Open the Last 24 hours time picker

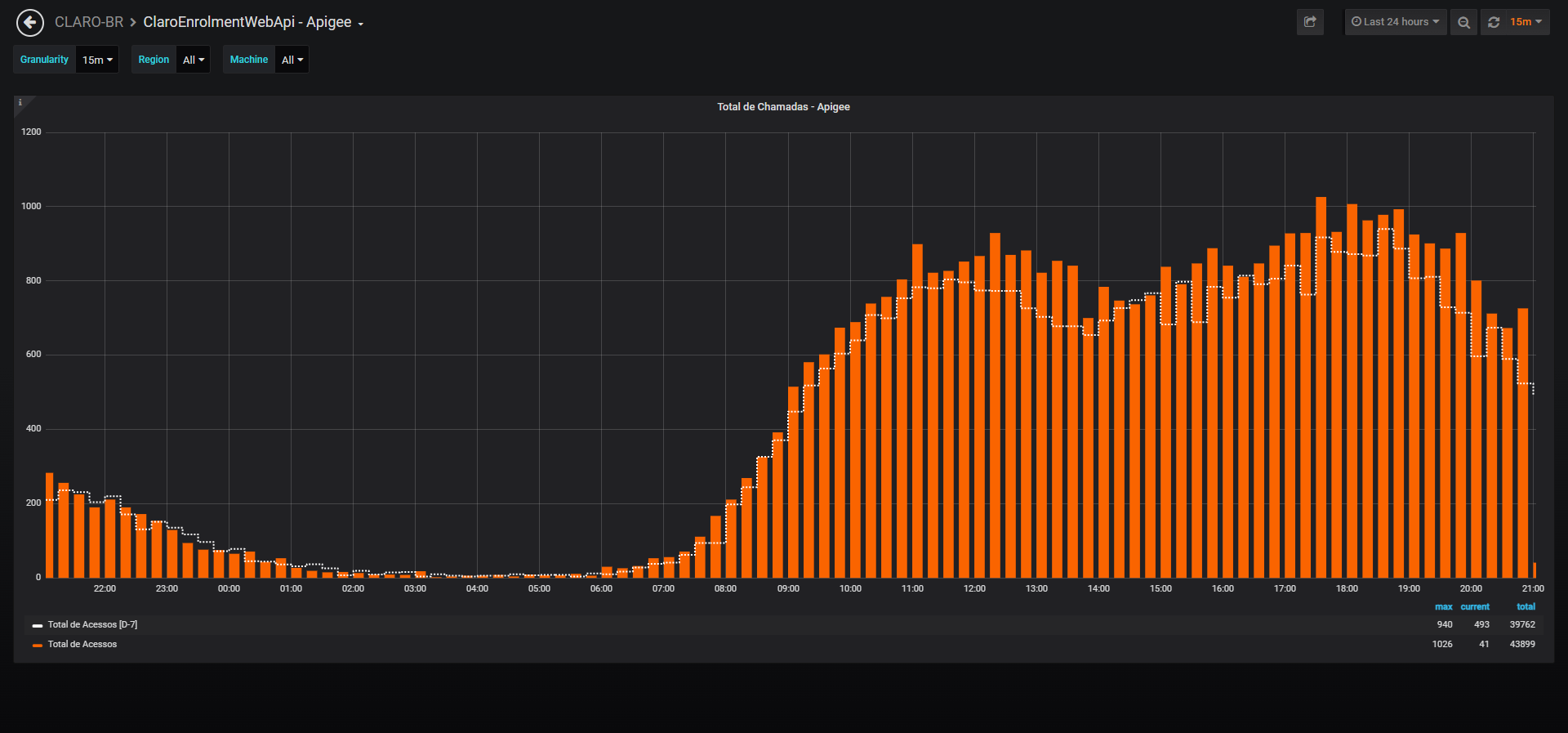click(x=1396, y=22)
